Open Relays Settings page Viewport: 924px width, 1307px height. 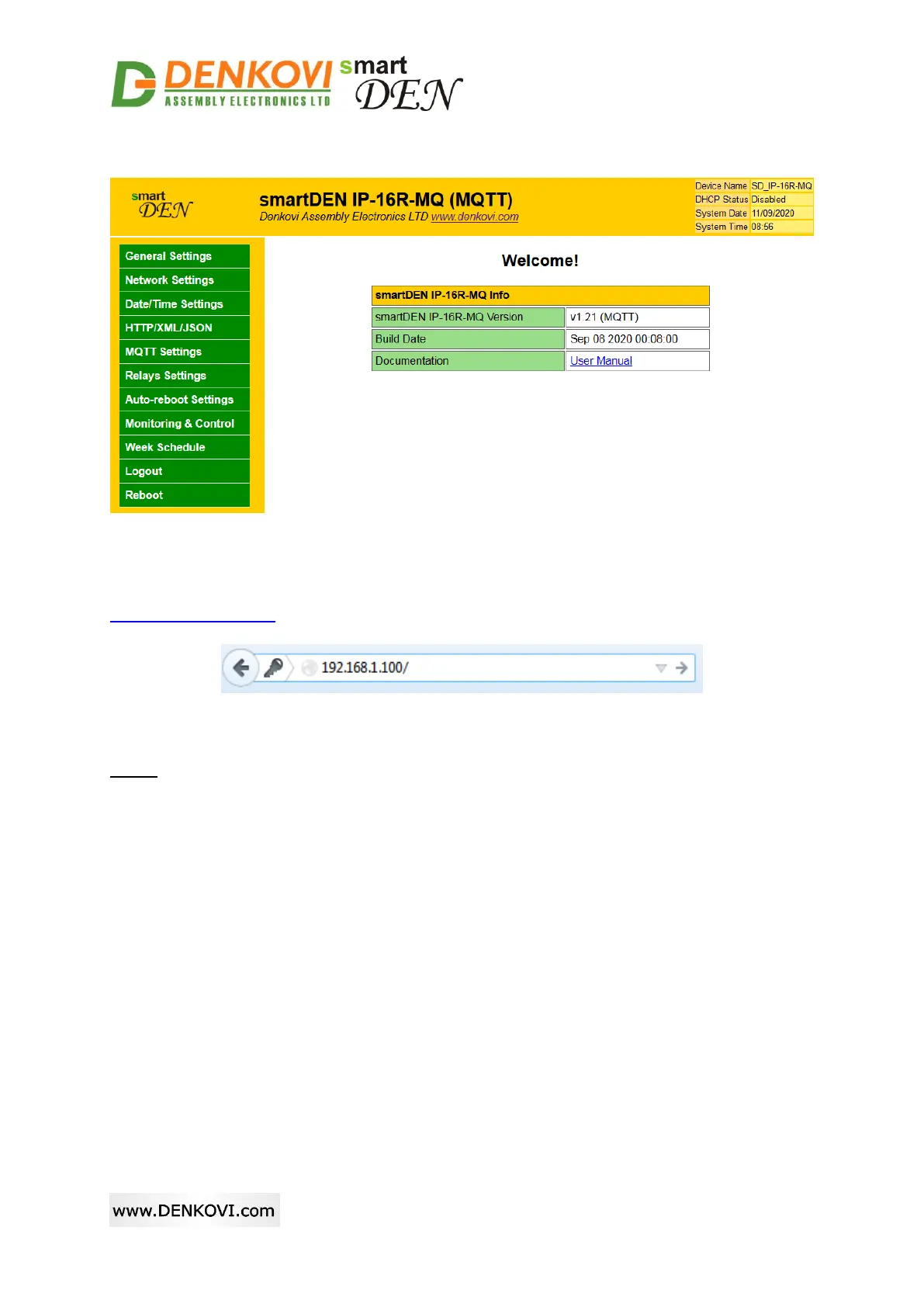(x=185, y=376)
